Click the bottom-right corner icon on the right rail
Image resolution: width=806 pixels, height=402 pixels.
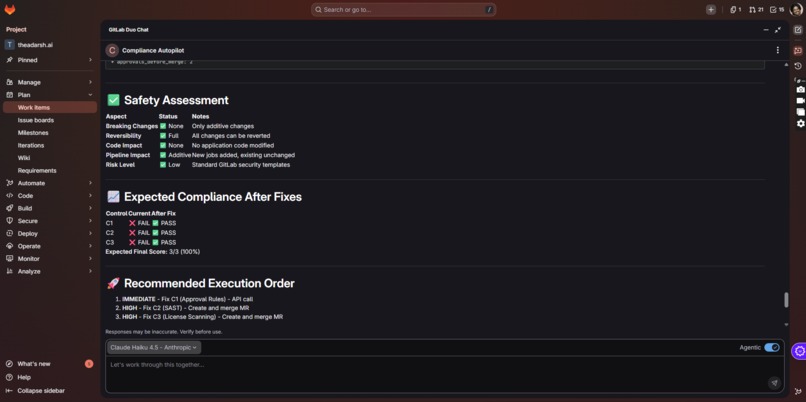pos(798,391)
